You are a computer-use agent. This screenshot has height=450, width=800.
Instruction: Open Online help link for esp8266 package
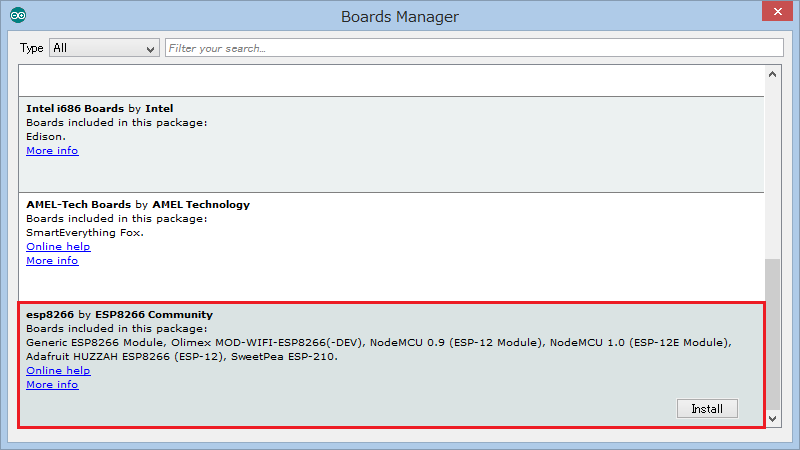(x=58, y=370)
